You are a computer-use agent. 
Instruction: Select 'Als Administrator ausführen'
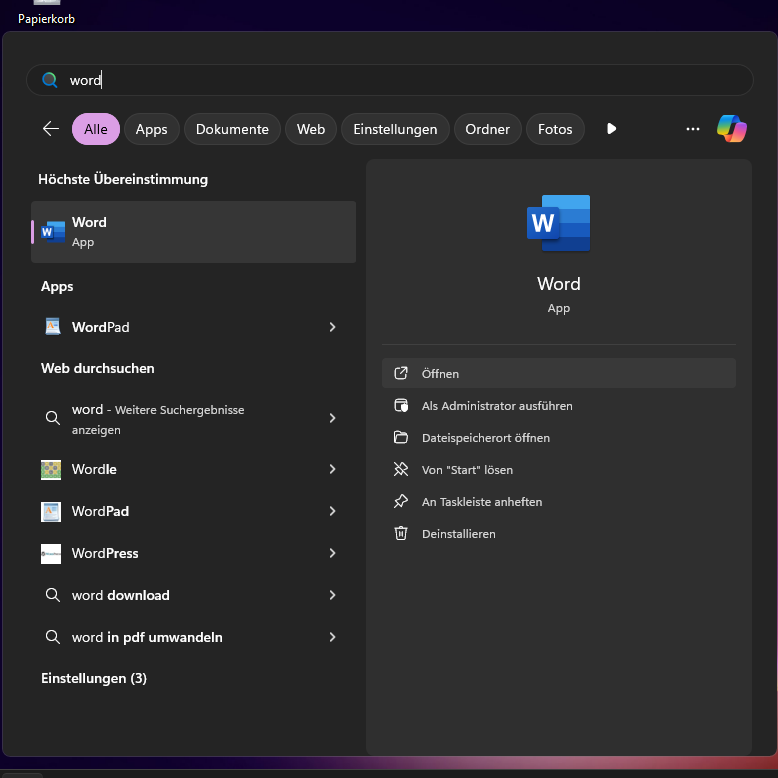pos(497,406)
